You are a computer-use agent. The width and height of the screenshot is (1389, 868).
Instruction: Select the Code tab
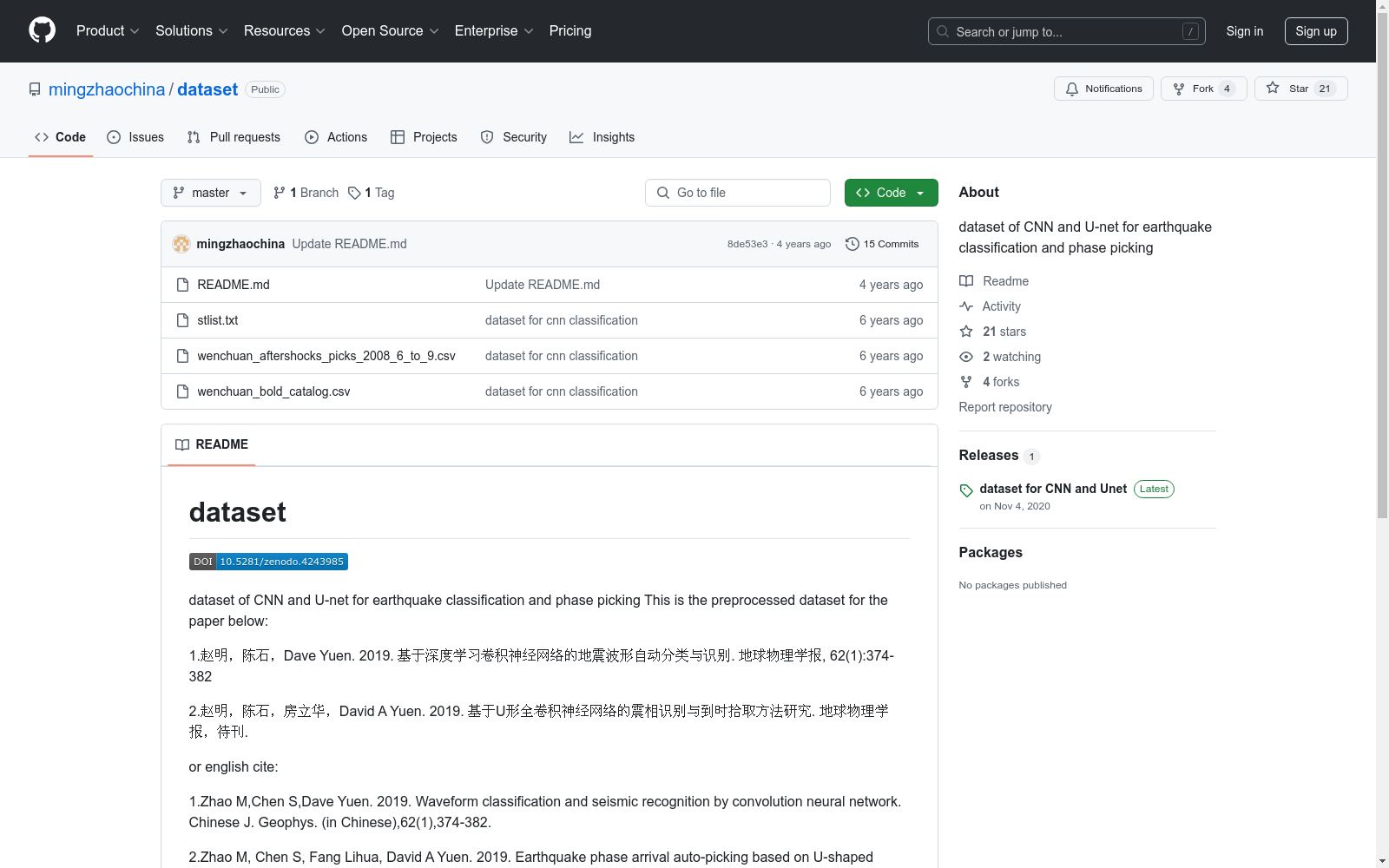(61, 137)
